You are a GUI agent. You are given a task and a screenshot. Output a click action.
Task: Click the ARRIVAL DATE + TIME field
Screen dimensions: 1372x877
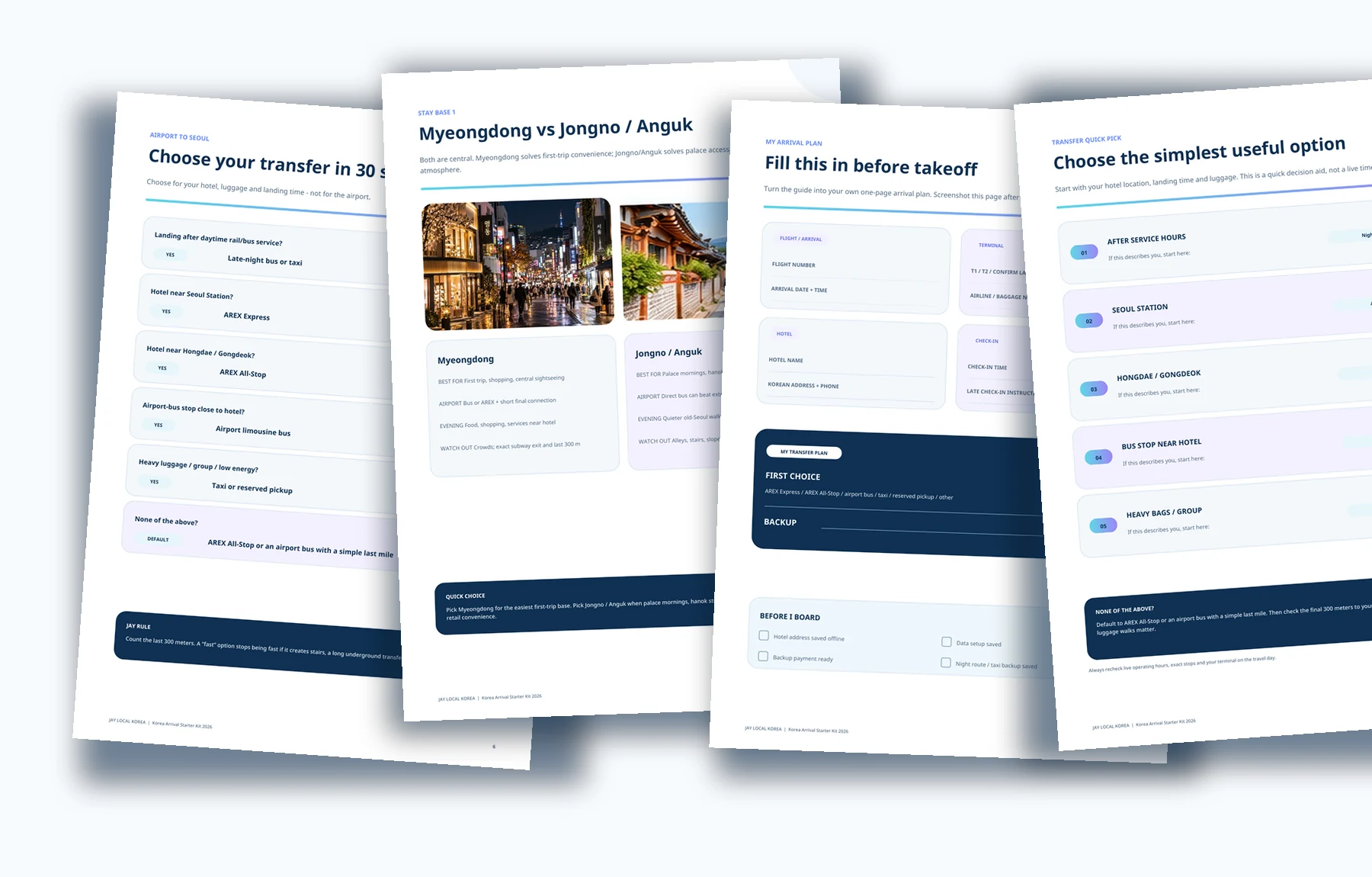coord(854,294)
